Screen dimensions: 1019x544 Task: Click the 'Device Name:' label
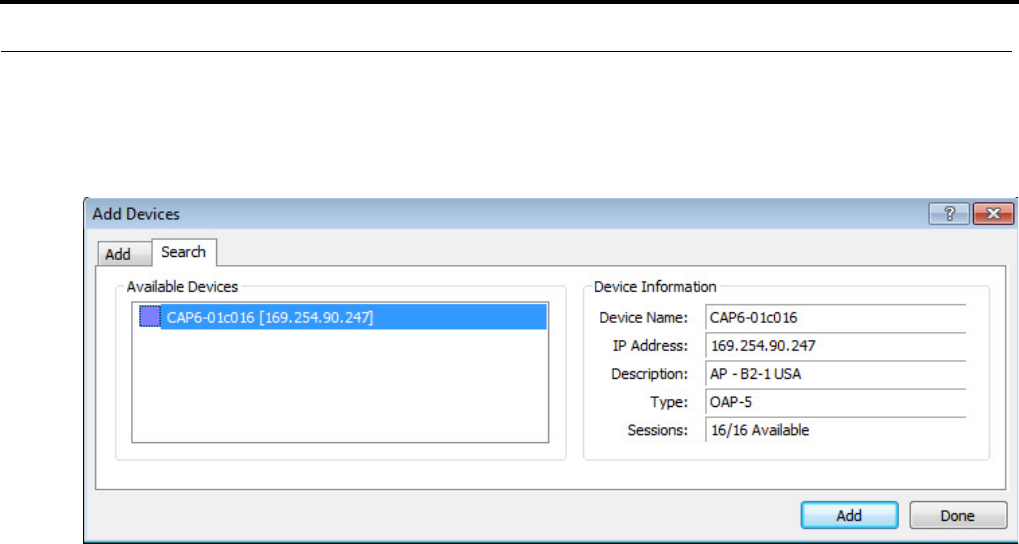coord(643,318)
